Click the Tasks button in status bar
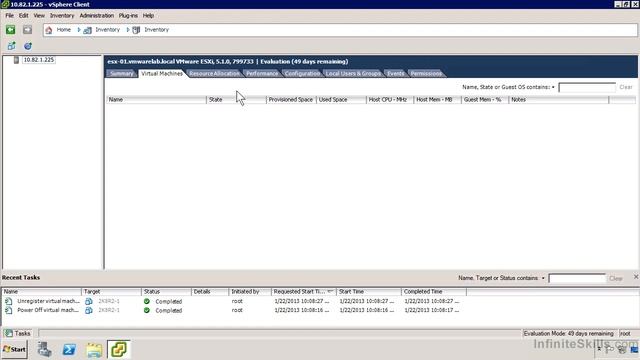This screenshot has width=640, height=360. (x=18, y=333)
